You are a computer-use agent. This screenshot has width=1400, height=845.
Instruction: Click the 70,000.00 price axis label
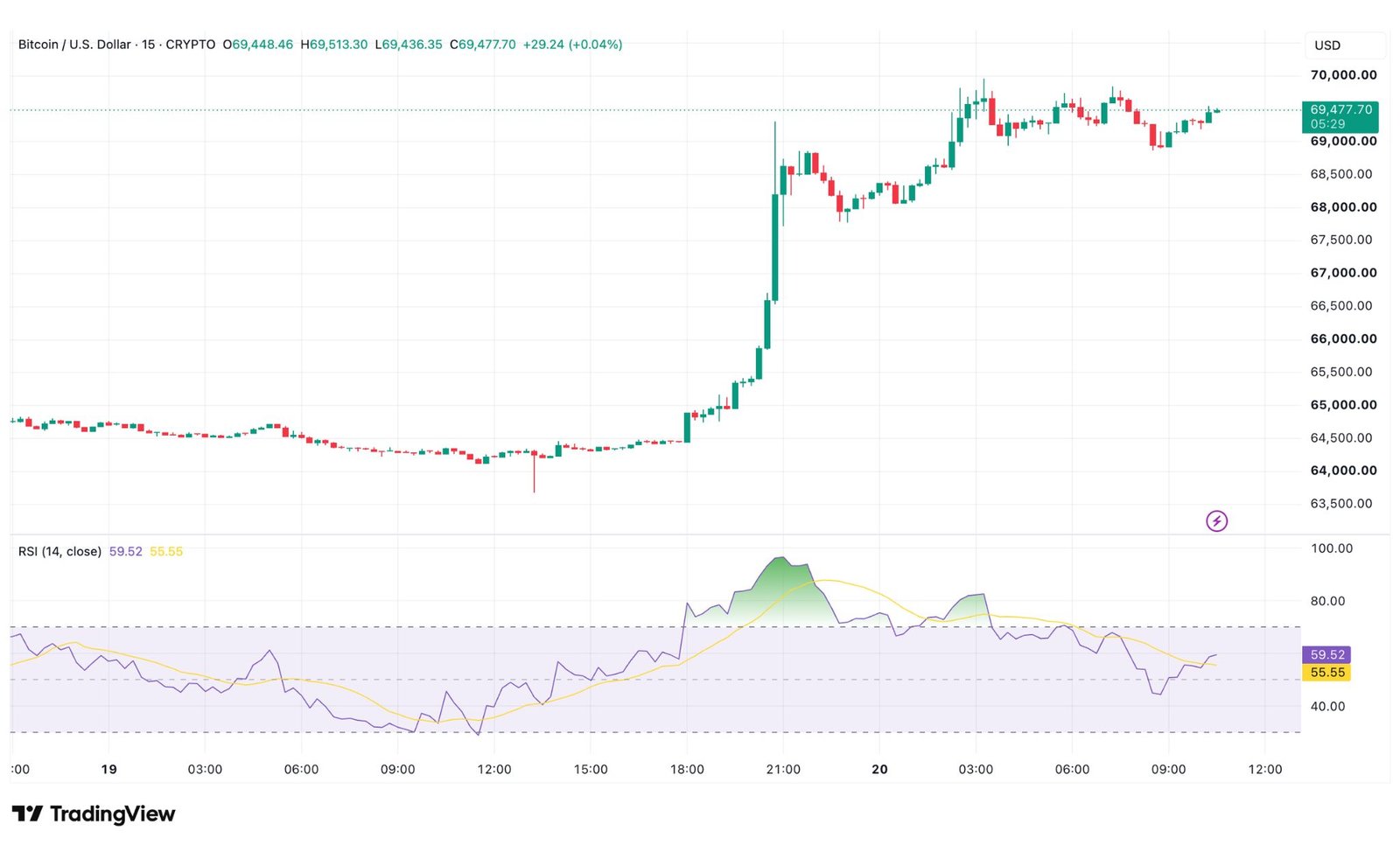coord(1343,75)
